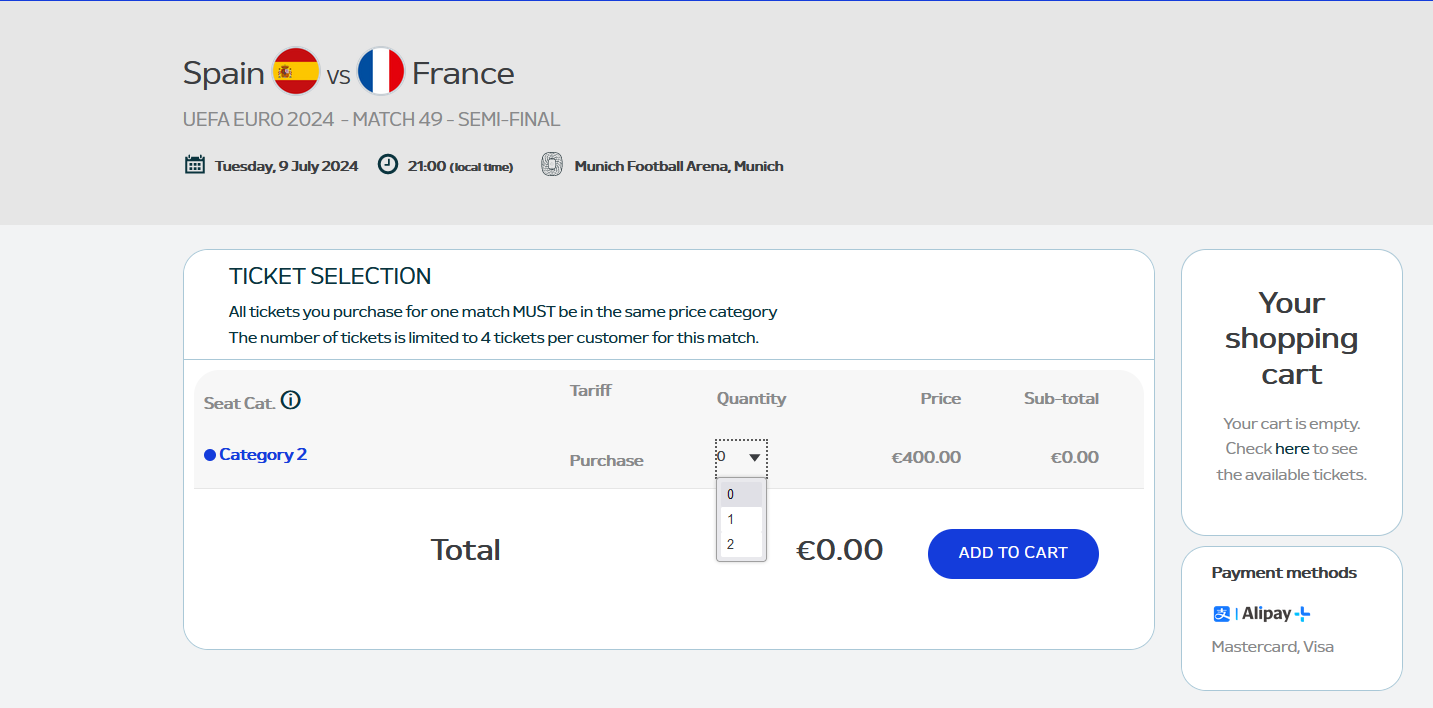Click the Alipay logo icon
The image size is (1433, 708).
(x=1222, y=614)
